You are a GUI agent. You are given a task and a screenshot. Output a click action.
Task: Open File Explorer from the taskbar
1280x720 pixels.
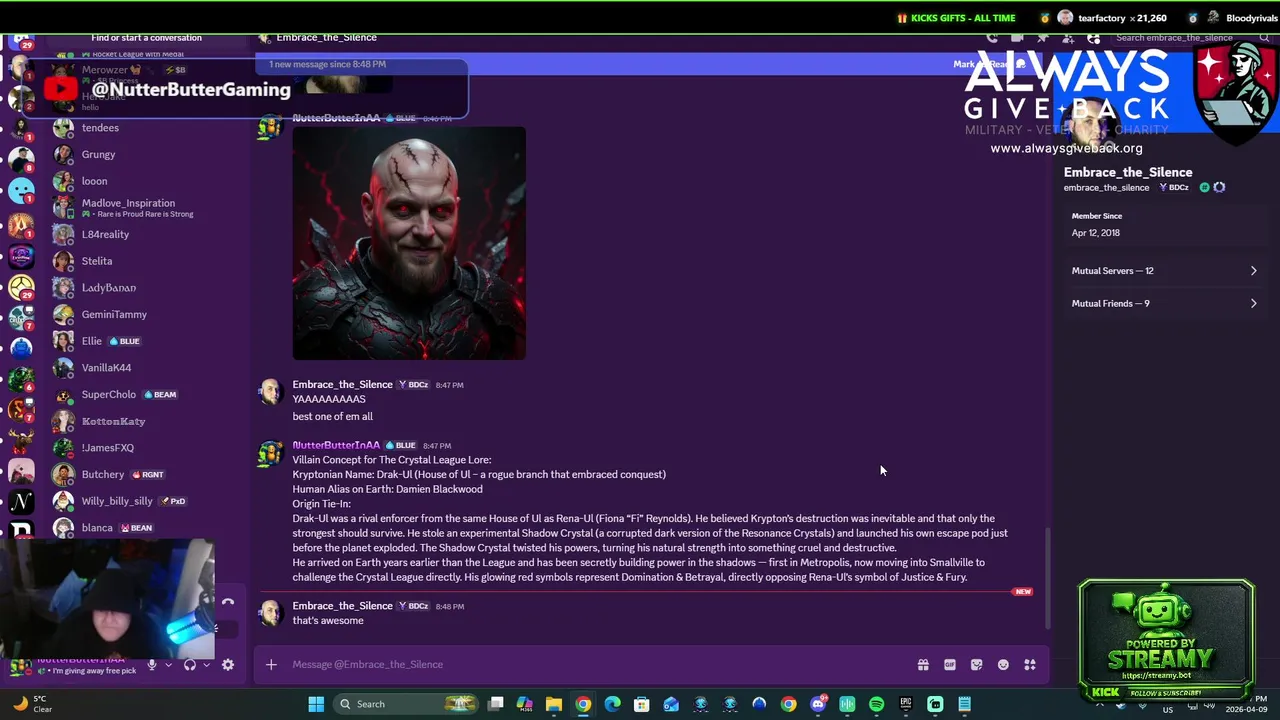click(554, 704)
